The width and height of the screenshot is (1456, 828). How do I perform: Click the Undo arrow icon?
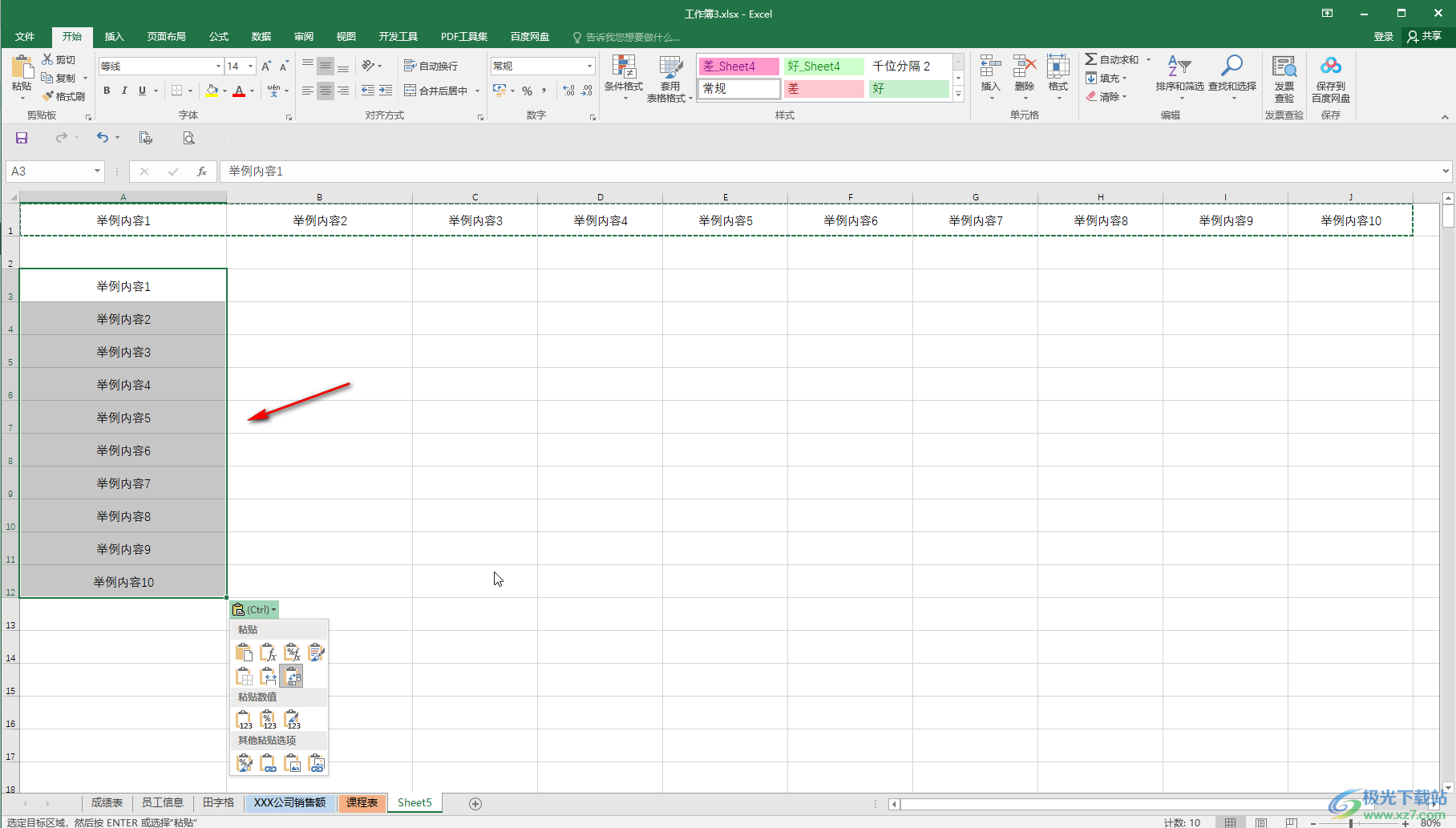point(102,138)
